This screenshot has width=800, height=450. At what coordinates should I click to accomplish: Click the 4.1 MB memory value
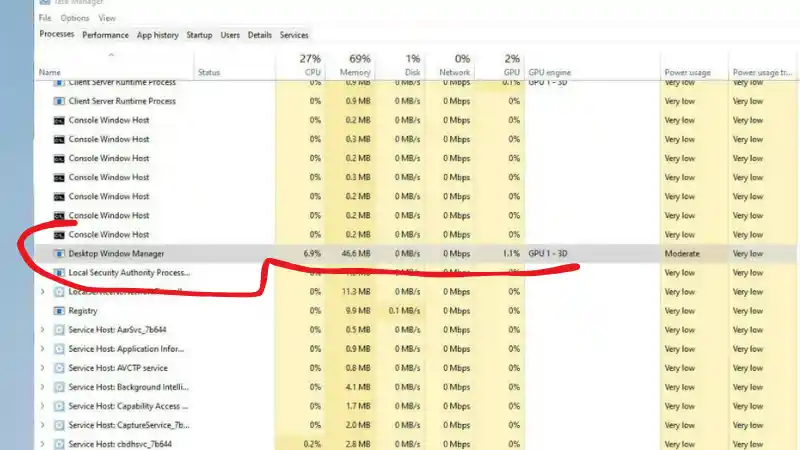[x=358, y=387]
